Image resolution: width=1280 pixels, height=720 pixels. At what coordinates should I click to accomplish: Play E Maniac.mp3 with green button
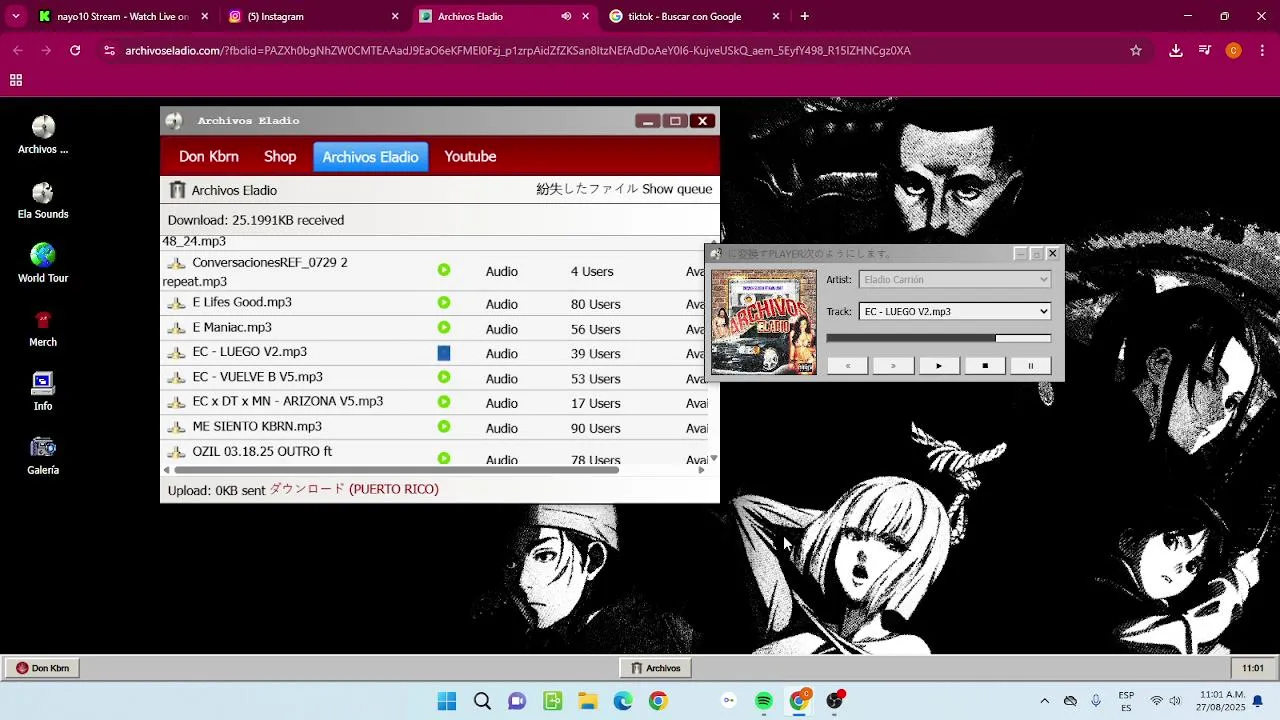[x=444, y=328]
